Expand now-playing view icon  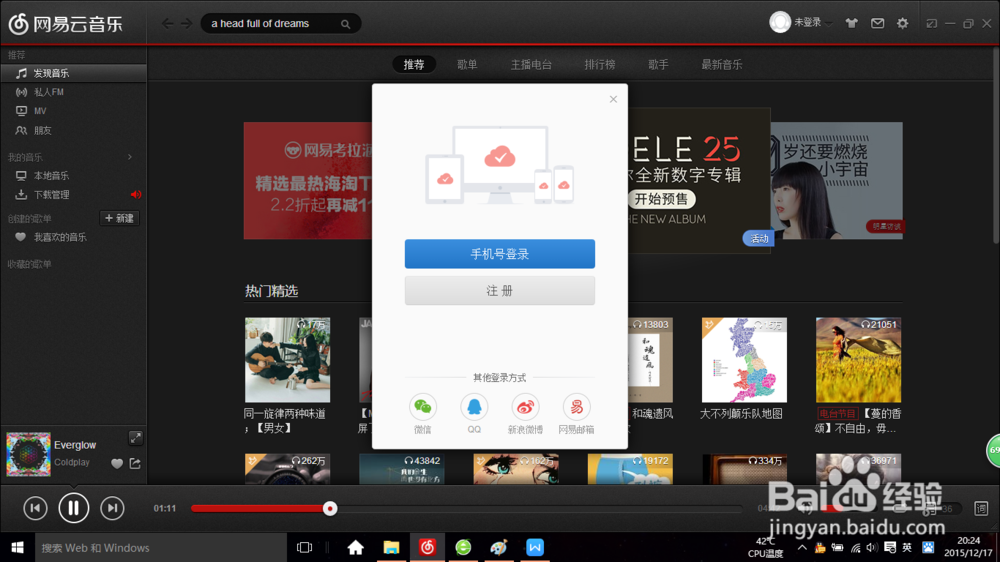pos(136,438)
